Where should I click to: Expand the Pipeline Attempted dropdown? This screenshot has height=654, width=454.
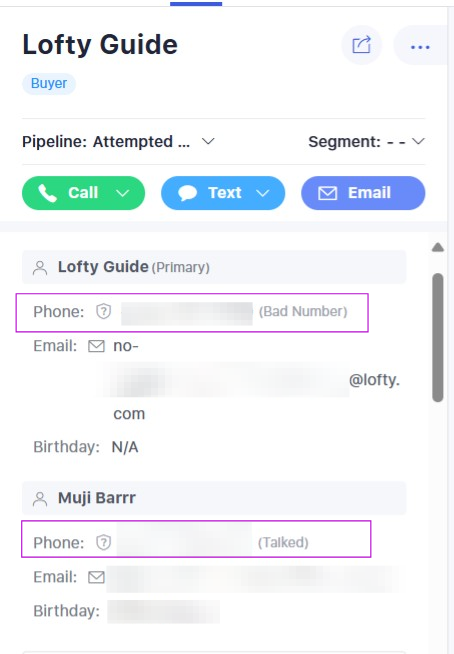coord(208,141)
